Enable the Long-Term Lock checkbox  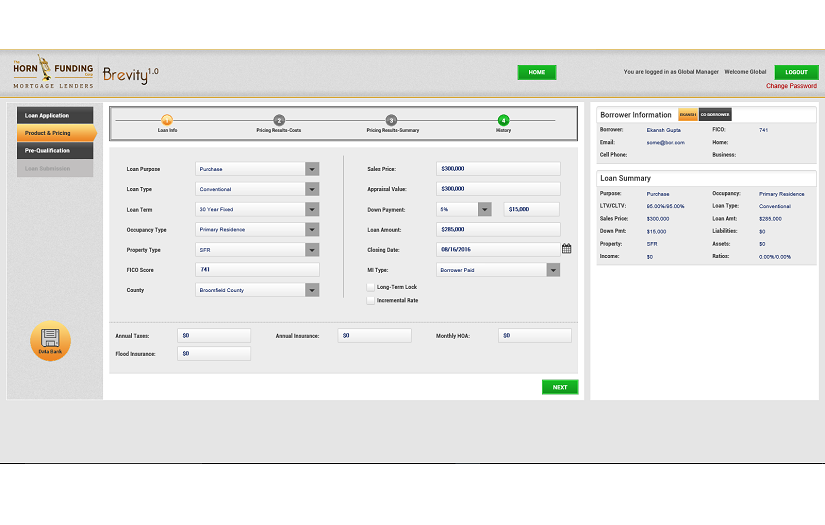click(x=370, y=287)
